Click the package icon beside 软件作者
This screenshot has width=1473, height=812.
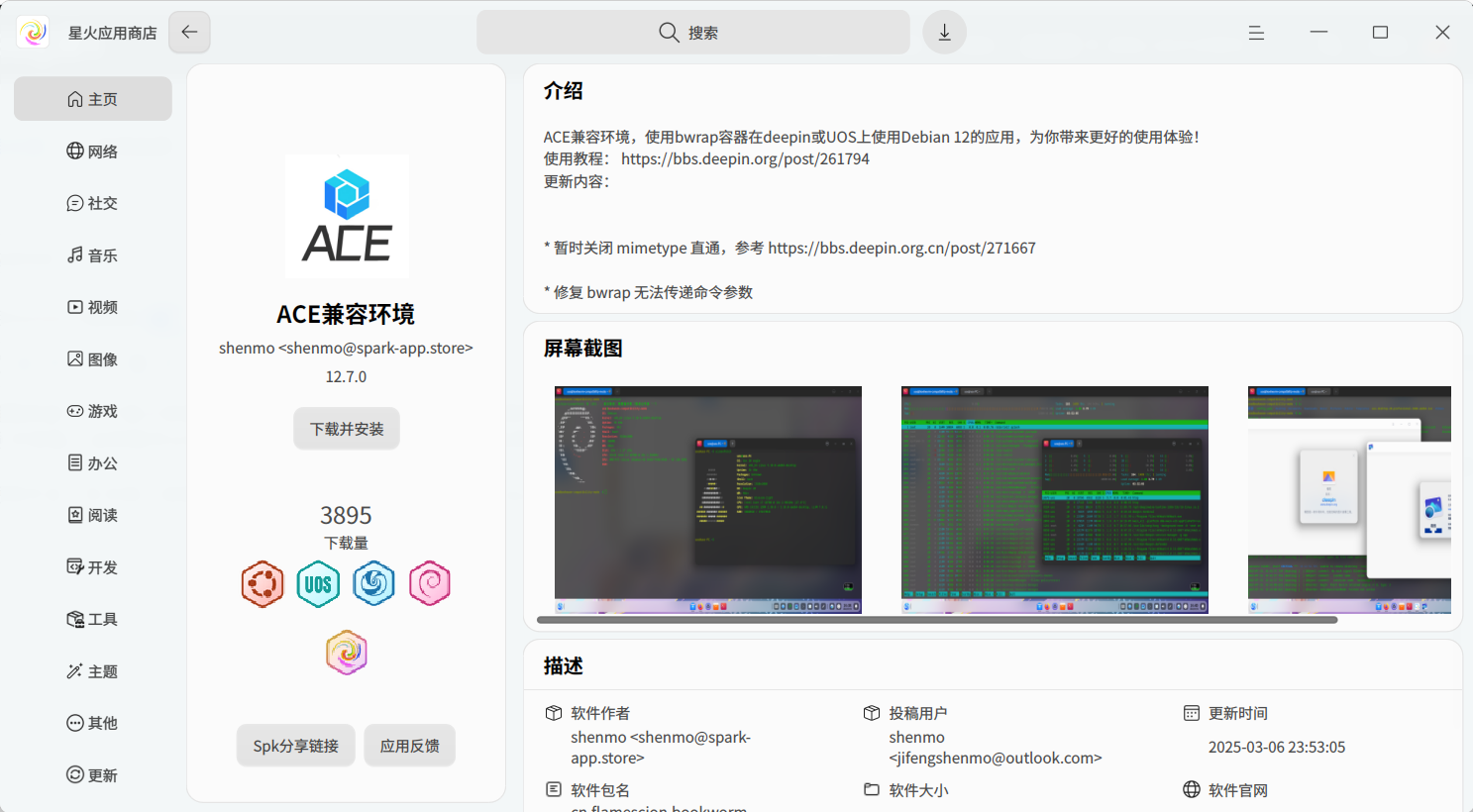(x=554, y=713)
